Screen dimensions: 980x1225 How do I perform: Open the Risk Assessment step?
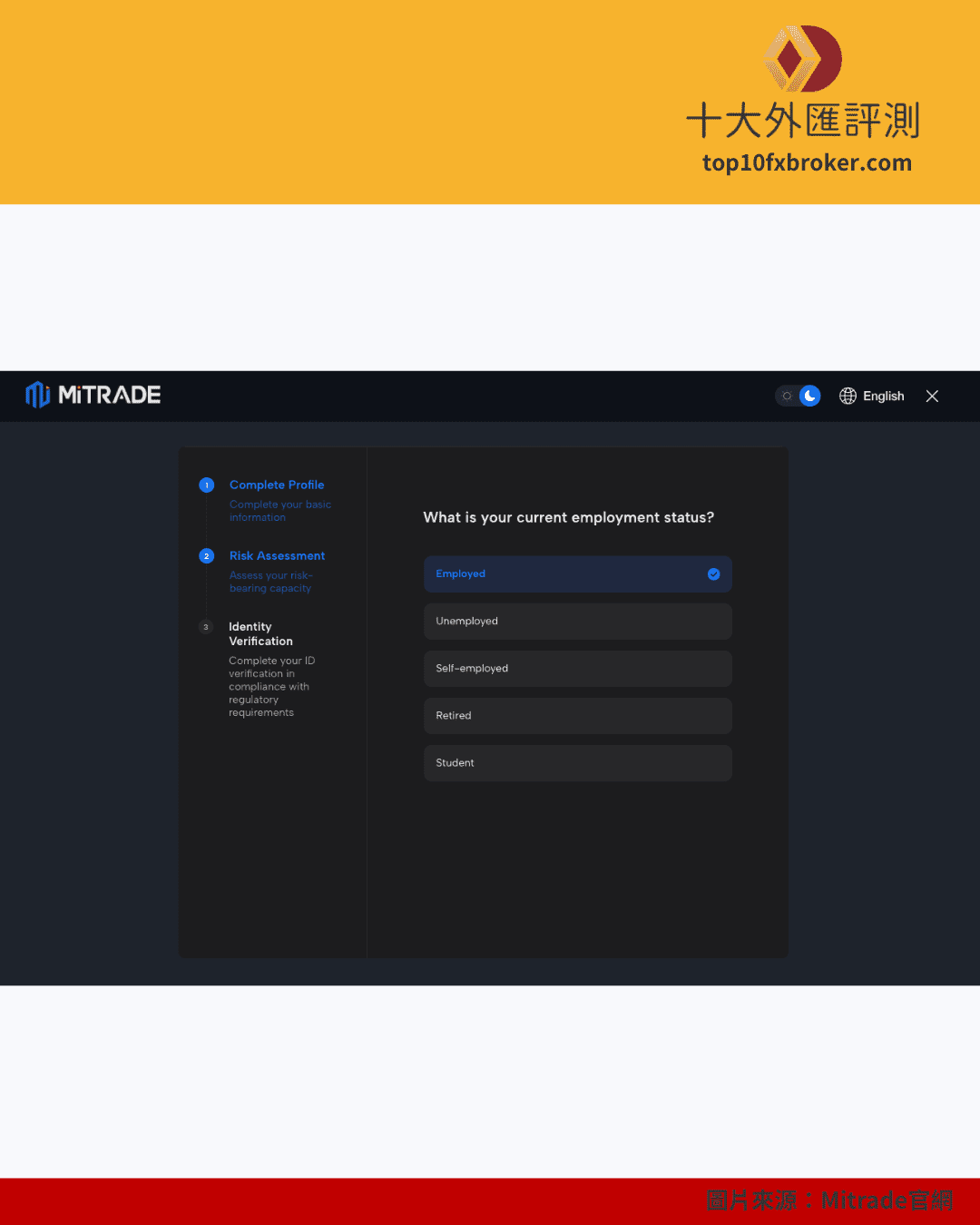(277, 556)
